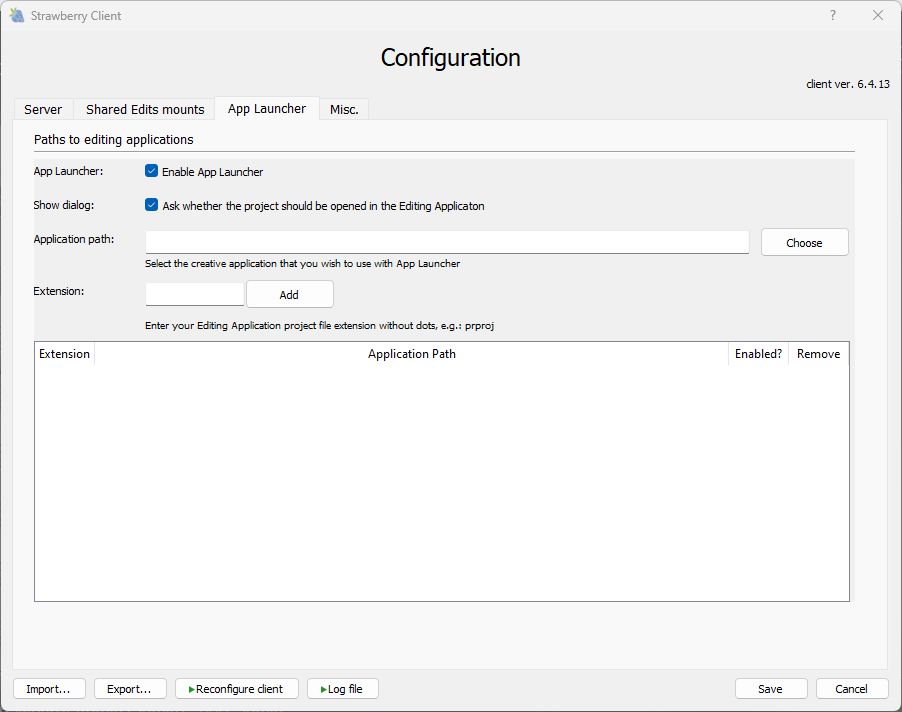Click the Reconfigure client button
Image resolution: width=902 pixels, height=712 pixels.
tap(237, 689)
